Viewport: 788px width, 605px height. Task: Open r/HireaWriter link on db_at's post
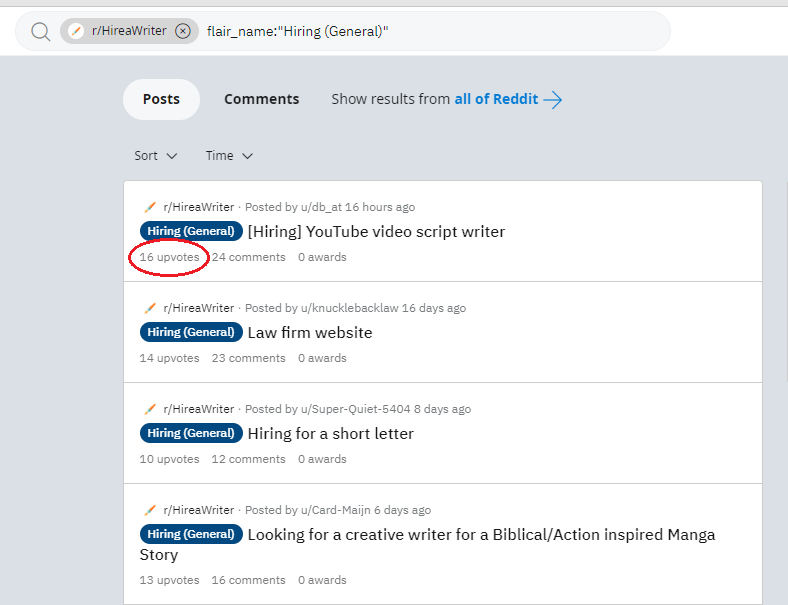click(199, 207)
